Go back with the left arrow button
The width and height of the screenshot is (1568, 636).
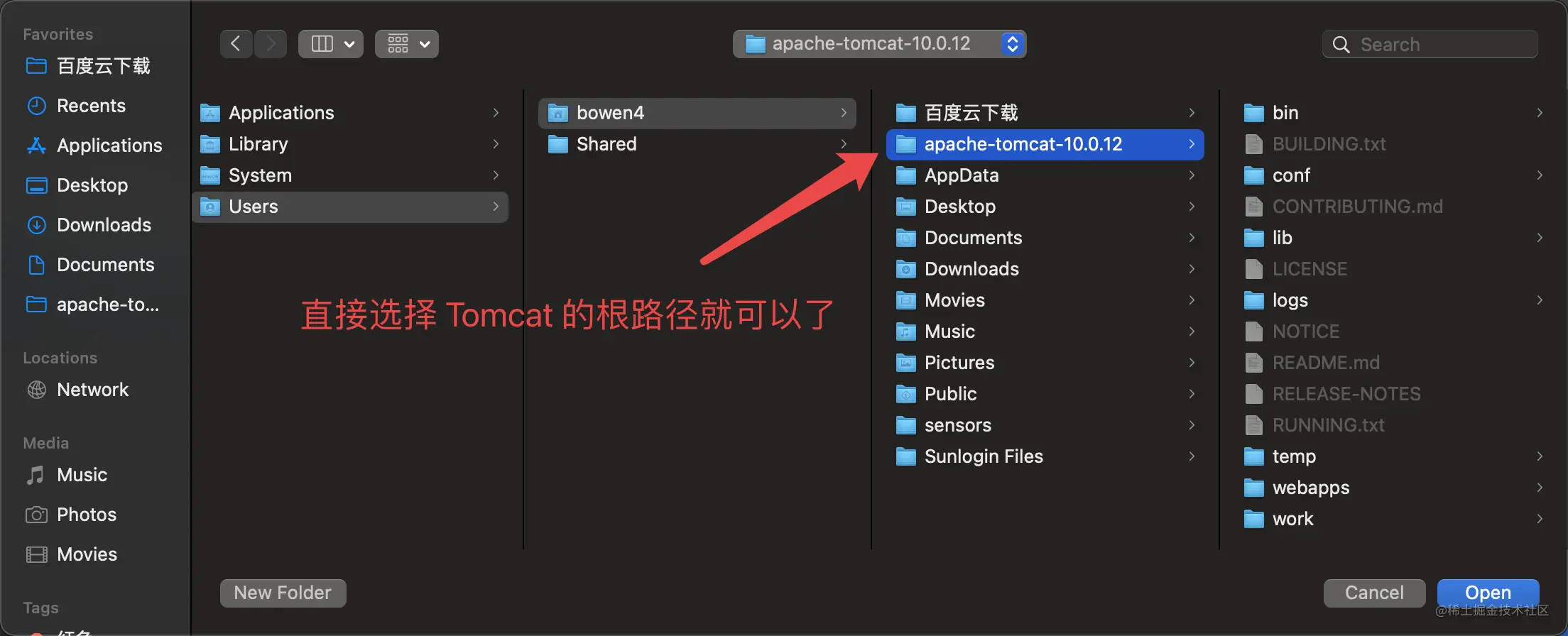236,44
